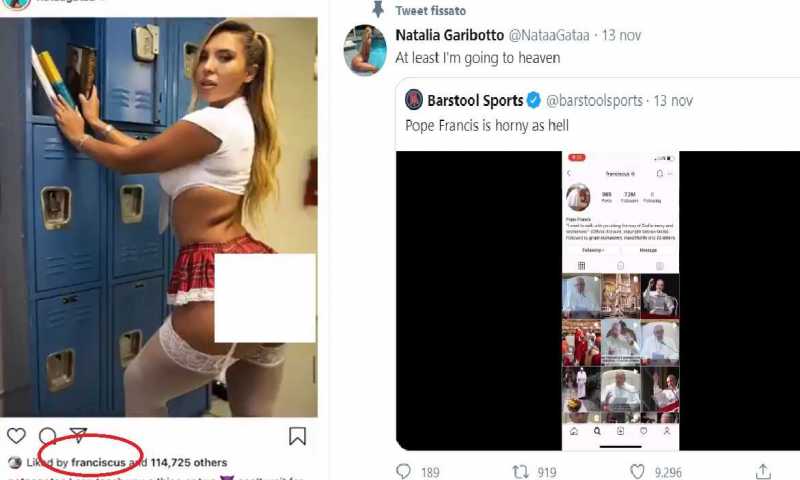Open comments via speech bubble icon

pos(47,436)
